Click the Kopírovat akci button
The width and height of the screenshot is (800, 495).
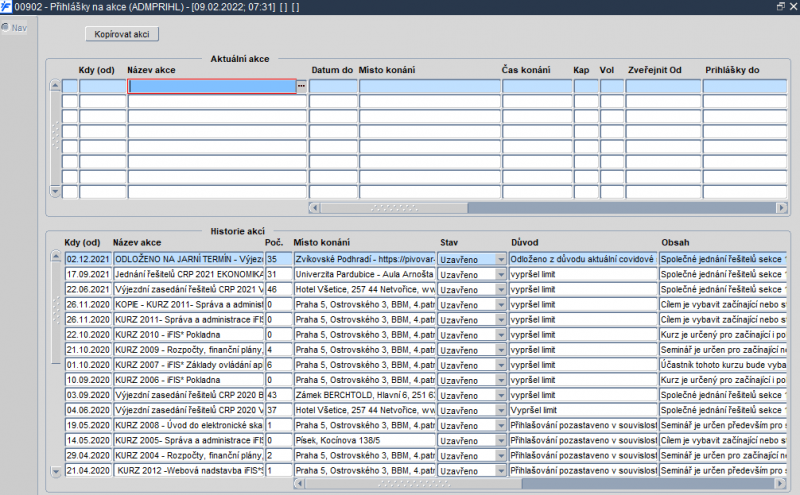121,34
